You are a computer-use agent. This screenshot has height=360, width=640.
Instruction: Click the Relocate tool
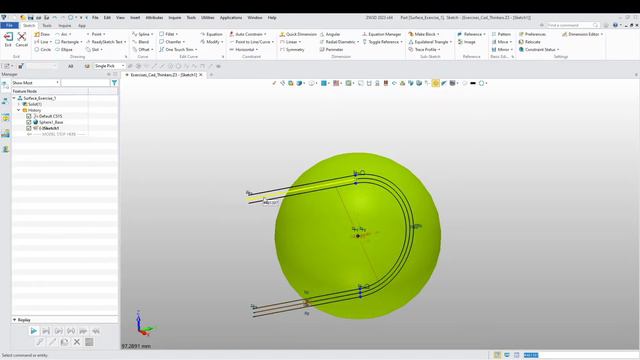click(x=529, y=42)
